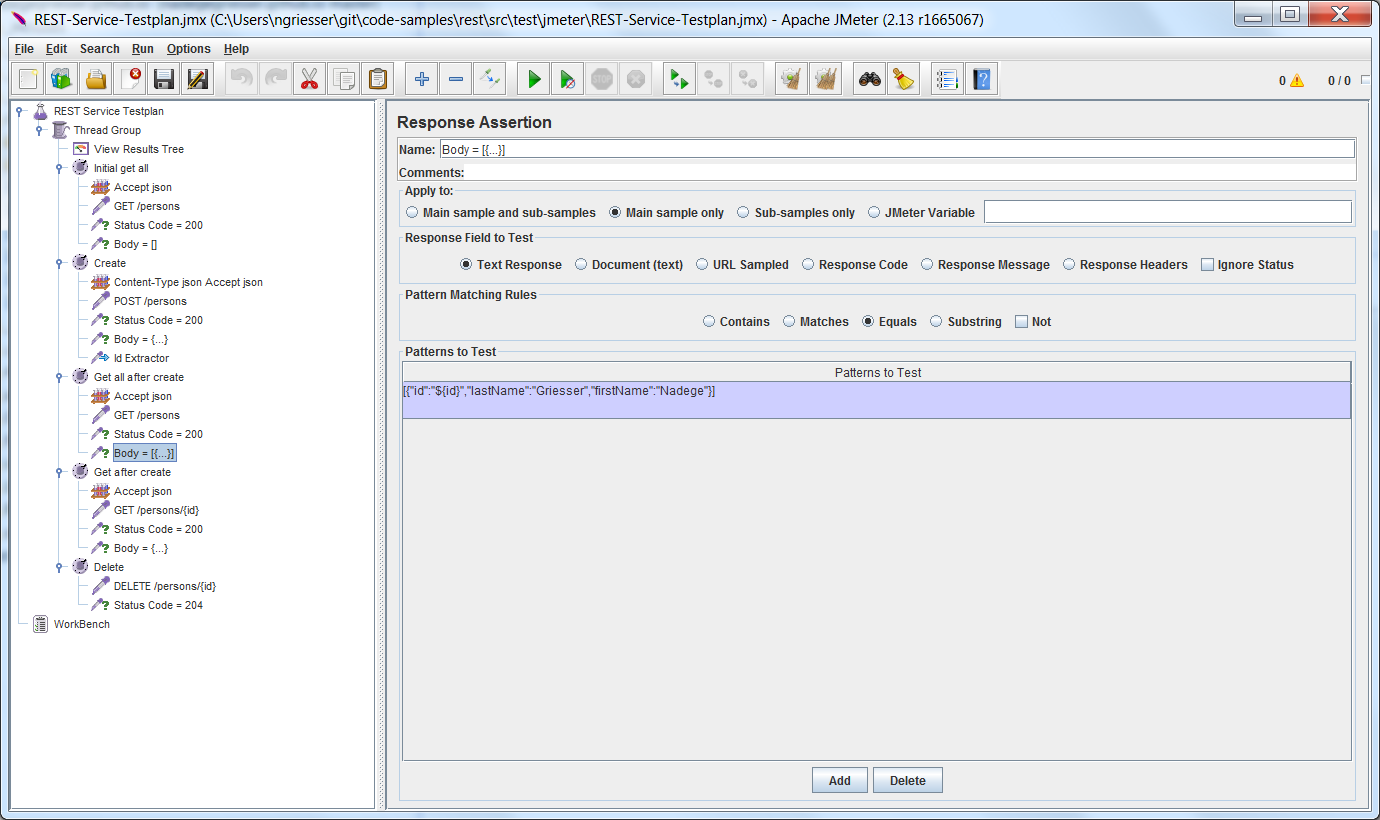Screen dimensions: 1380x820
Task: Click the Redo arrow toolbar icon
Action: [276, 79]
